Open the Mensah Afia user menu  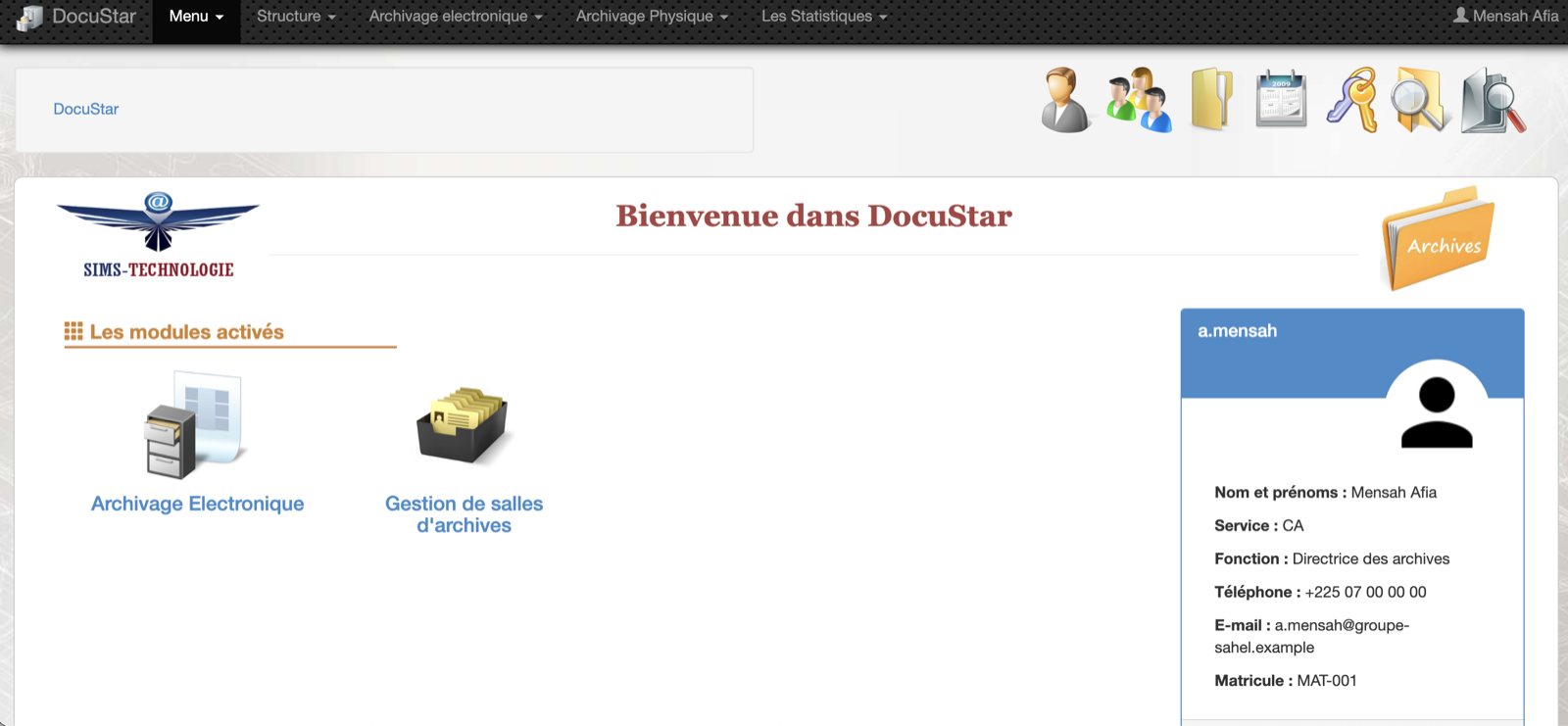[x=1505, y=16]
